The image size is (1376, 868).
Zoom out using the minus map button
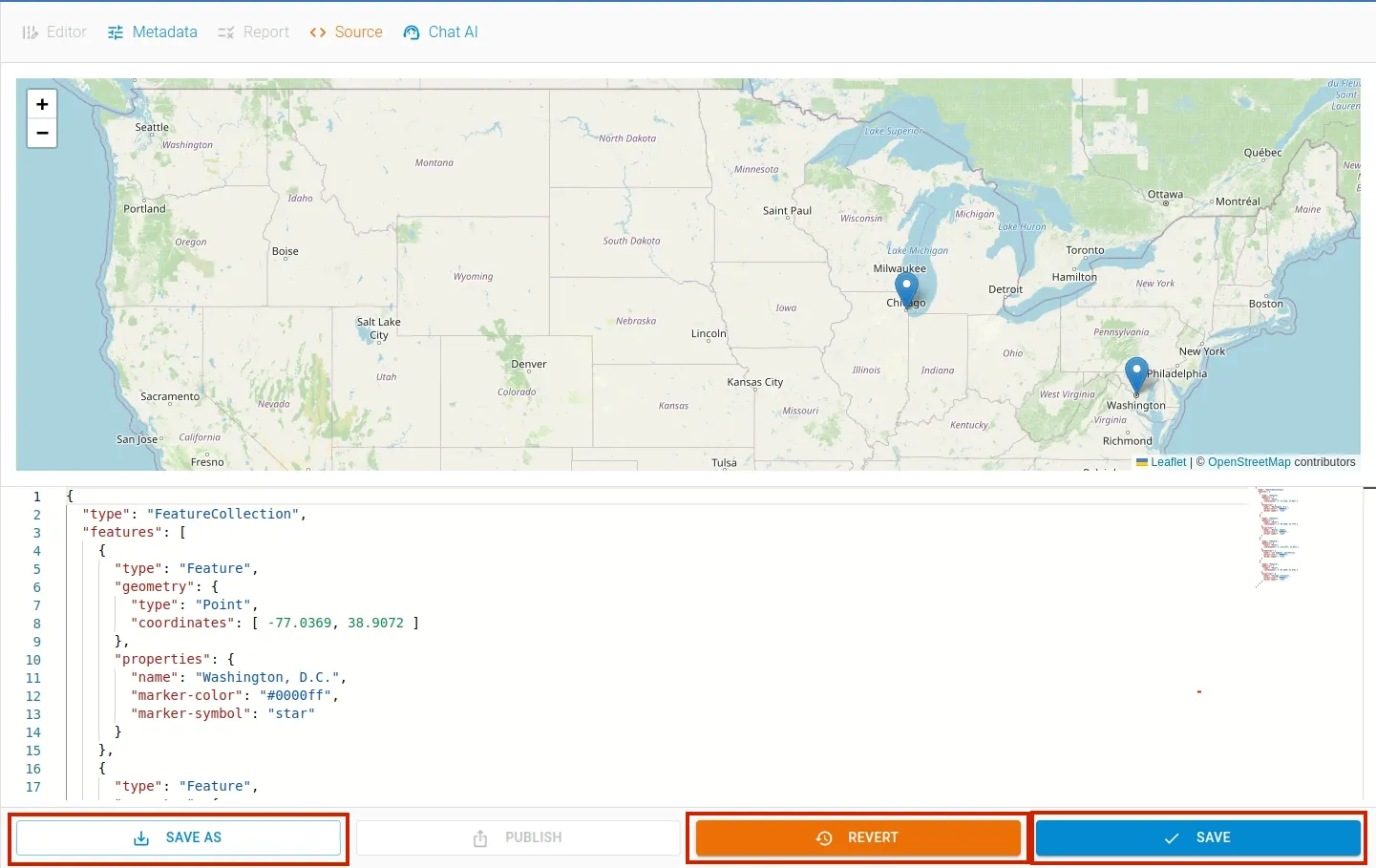pos(42,134)
